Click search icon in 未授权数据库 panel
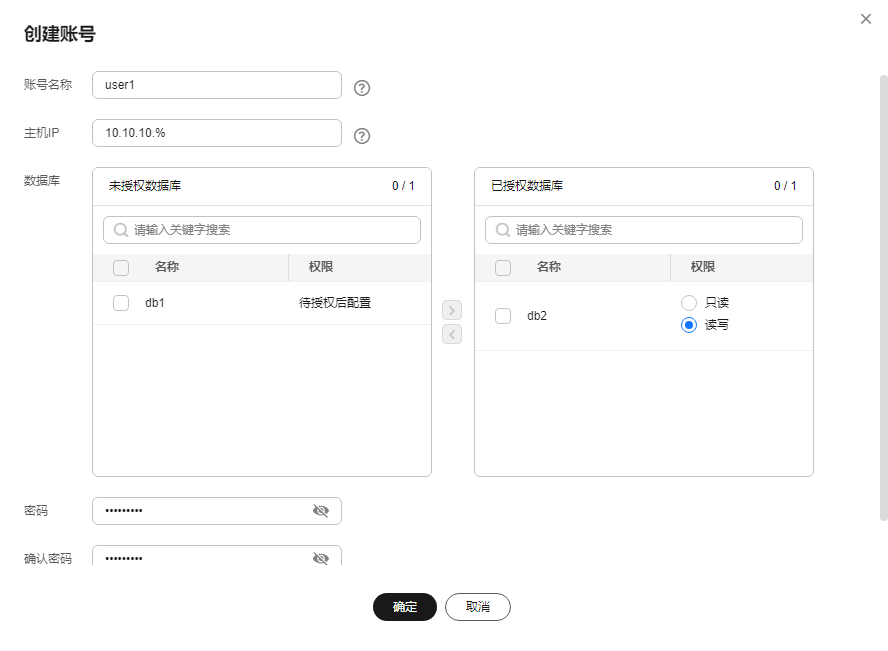The height and width of the screenshot is (651, 888). (121, 230)
